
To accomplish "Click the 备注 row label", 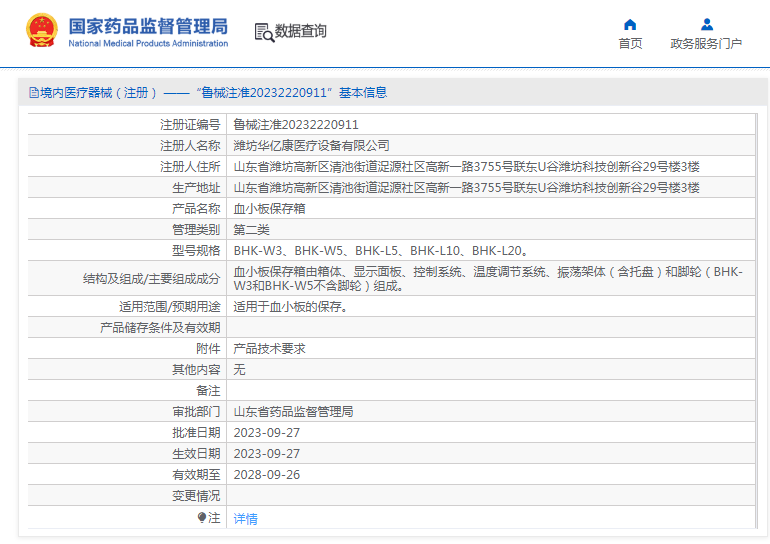I will click(208, 390).
